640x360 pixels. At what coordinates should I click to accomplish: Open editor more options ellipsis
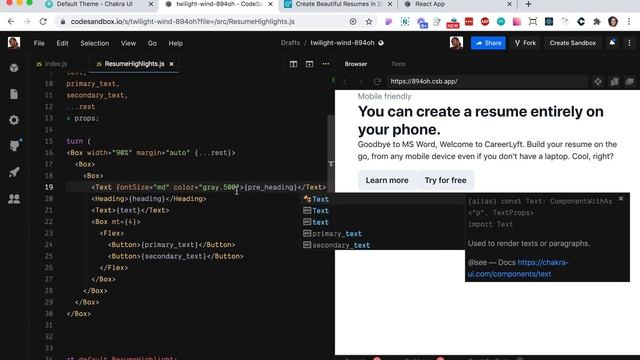pos(326,64)
